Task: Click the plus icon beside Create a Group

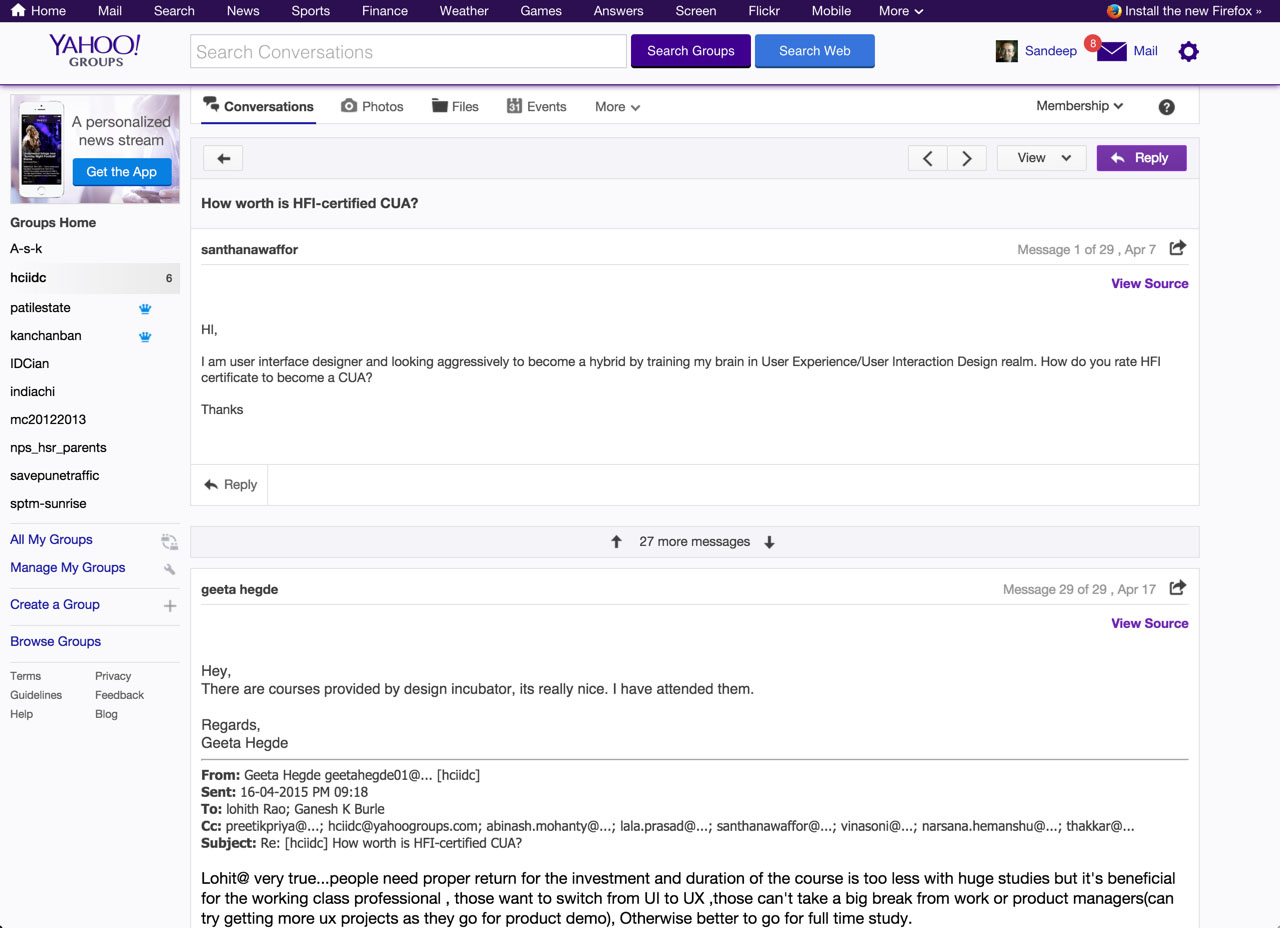Action: coord(170,605)
